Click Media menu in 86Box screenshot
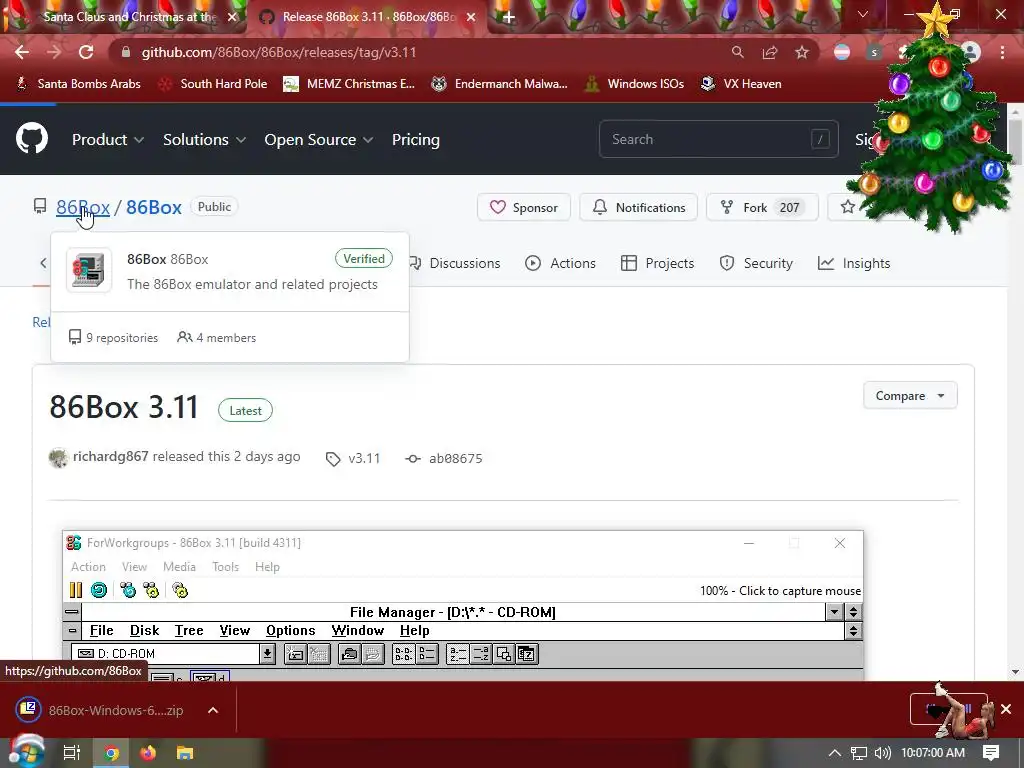 tap(180, 567)
